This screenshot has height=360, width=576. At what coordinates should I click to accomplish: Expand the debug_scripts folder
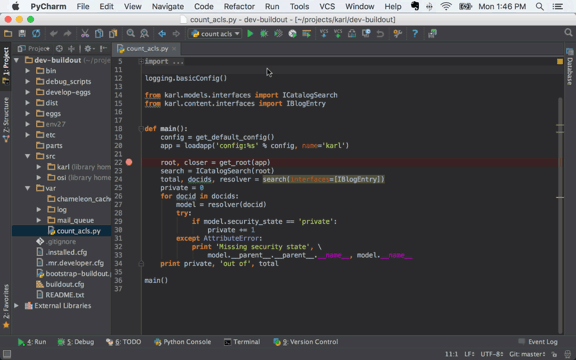click(28, 81)
